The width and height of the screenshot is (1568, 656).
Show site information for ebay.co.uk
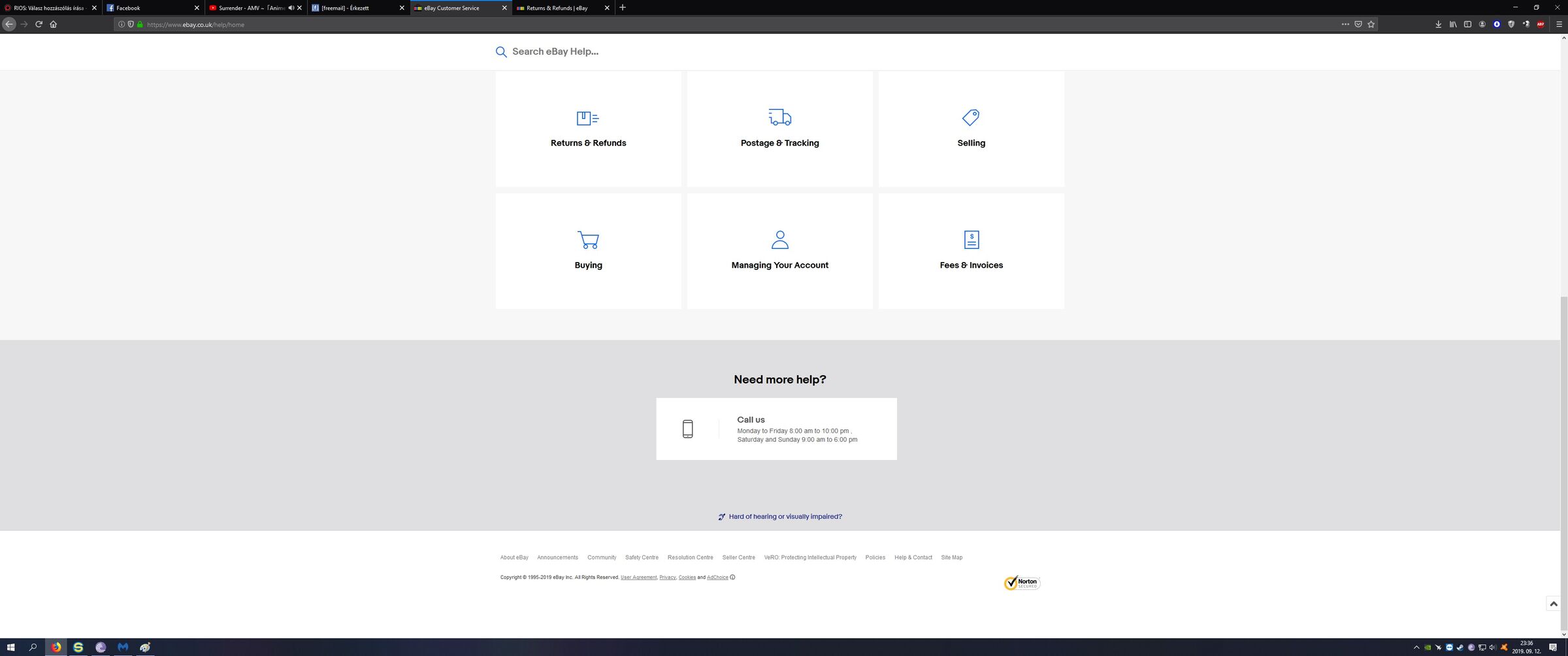(x=122, y=24)
